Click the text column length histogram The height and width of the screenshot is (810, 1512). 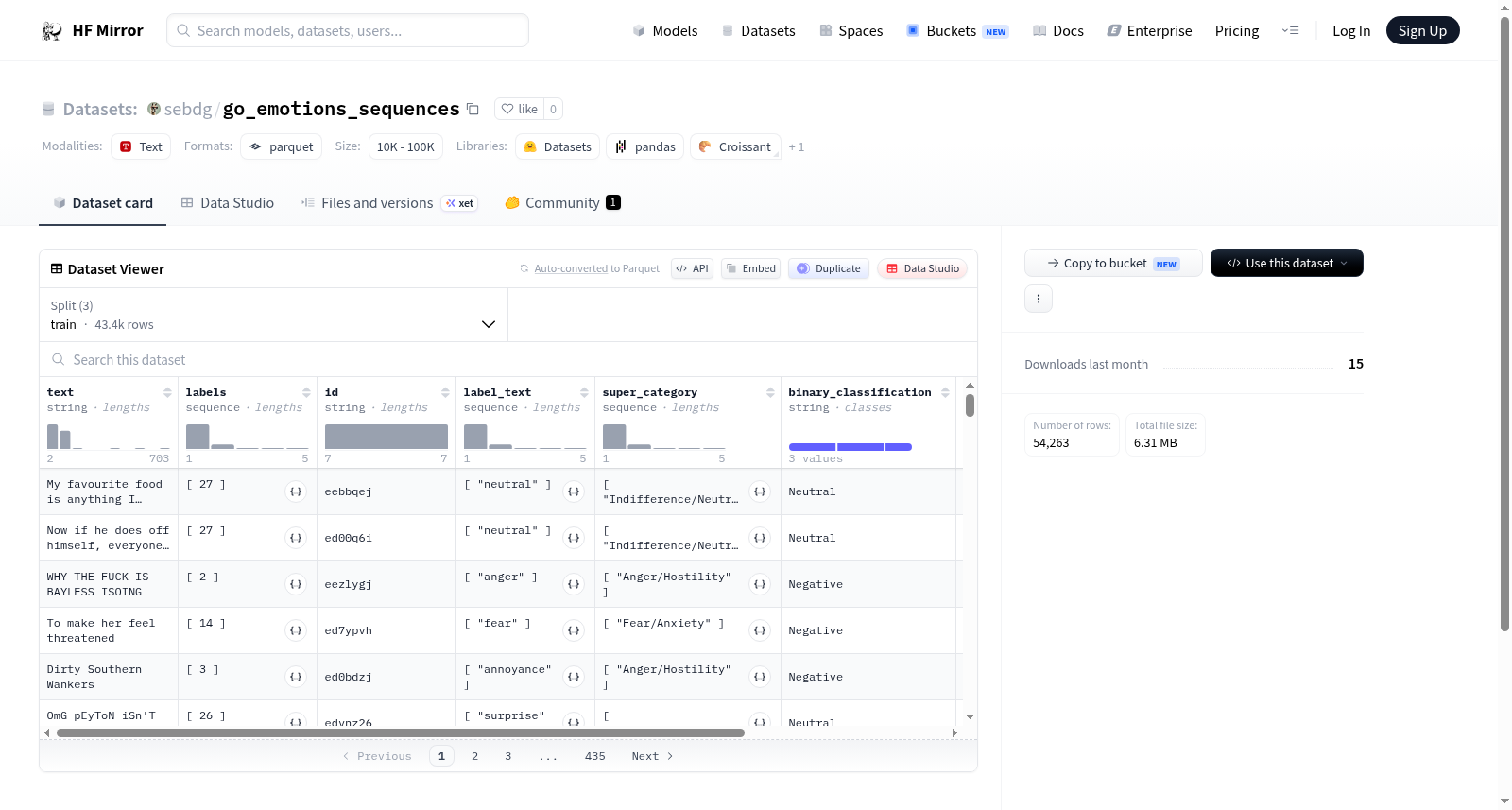[109, 436]
